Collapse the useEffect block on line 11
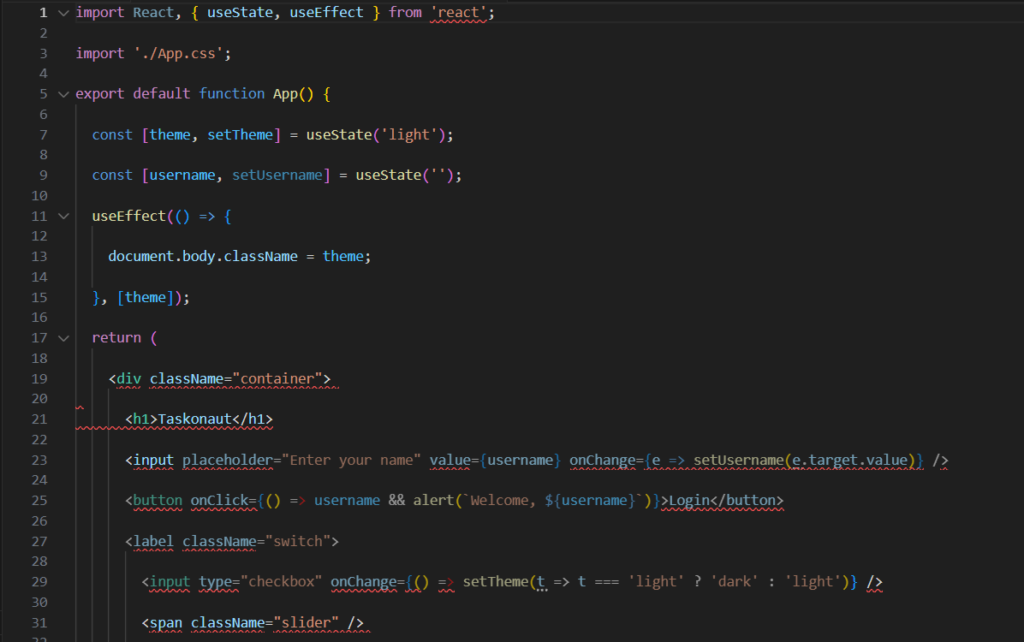The height and width of the screenshot is (642, 1024). click(62, 215)
